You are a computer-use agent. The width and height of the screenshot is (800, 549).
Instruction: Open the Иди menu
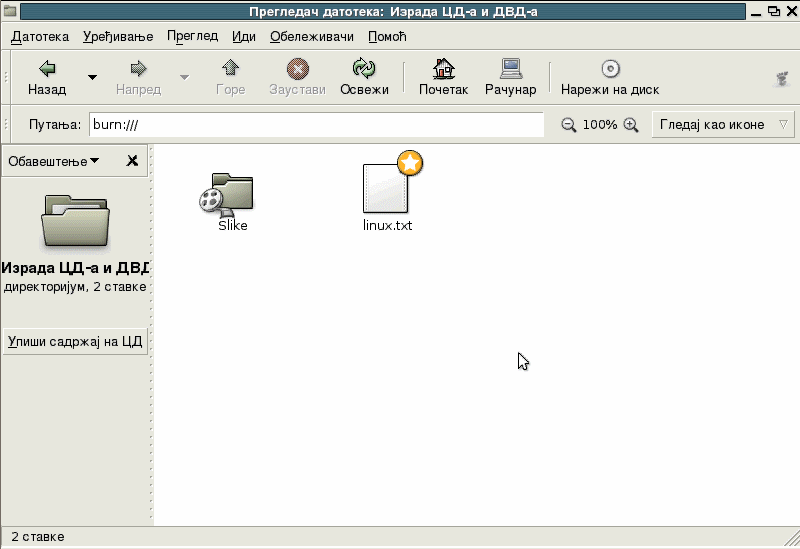click(244, 37)
